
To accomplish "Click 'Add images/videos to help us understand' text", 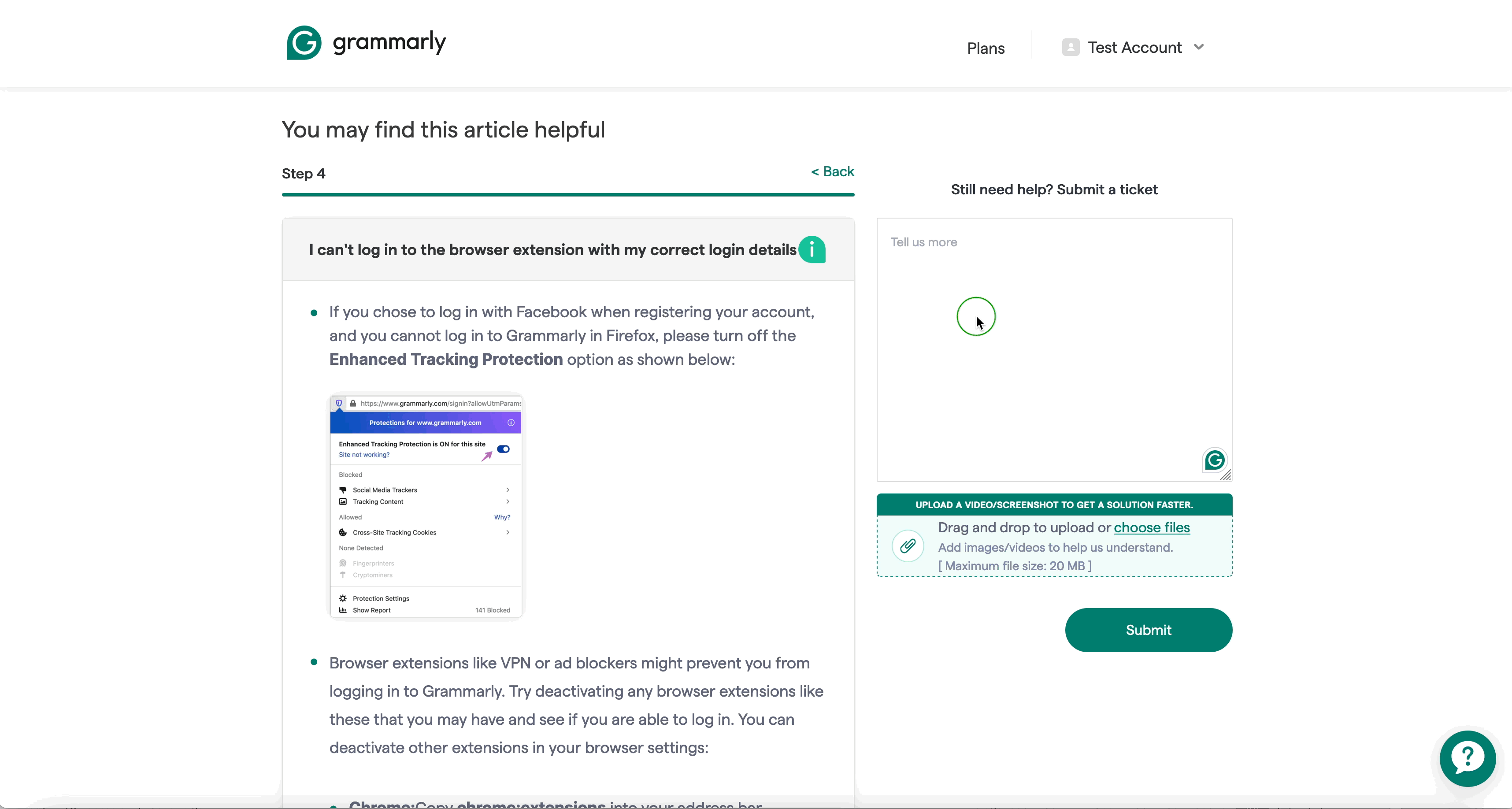I will (1055, 547).
